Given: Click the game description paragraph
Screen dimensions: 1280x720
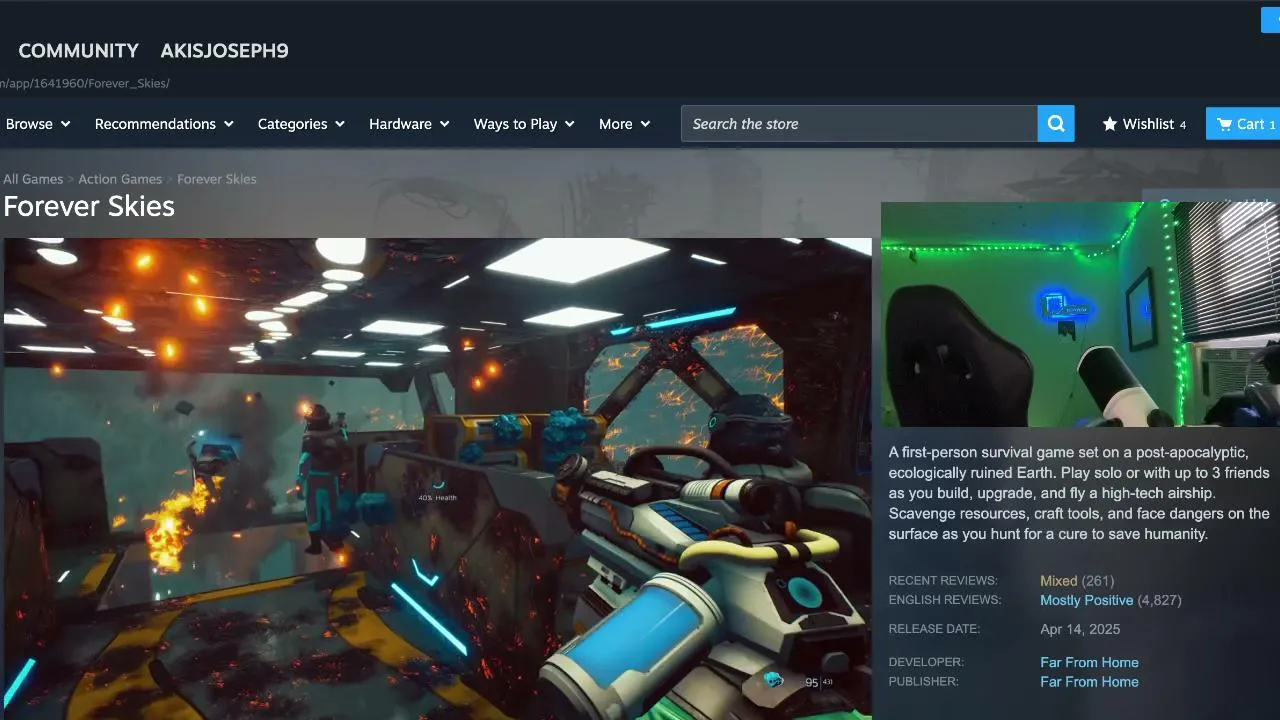Looking at the screenshot, I should 1080,493.
